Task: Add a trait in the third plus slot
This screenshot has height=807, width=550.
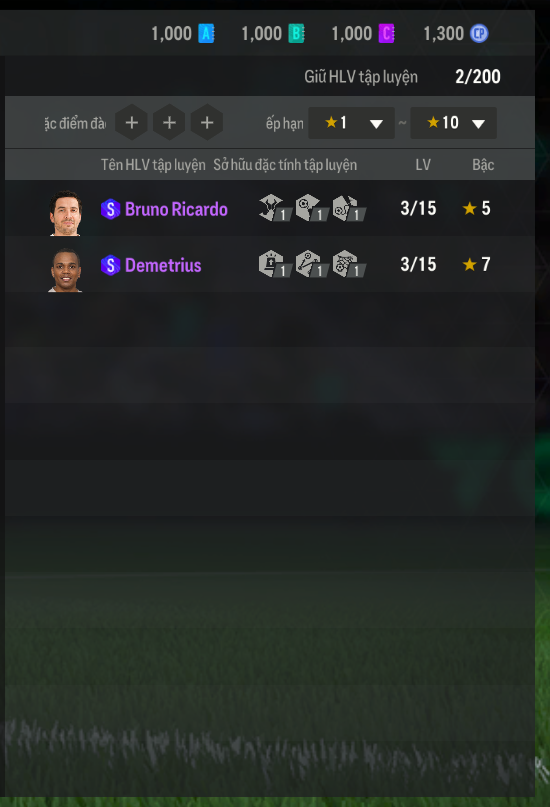Action: [207, 122]
